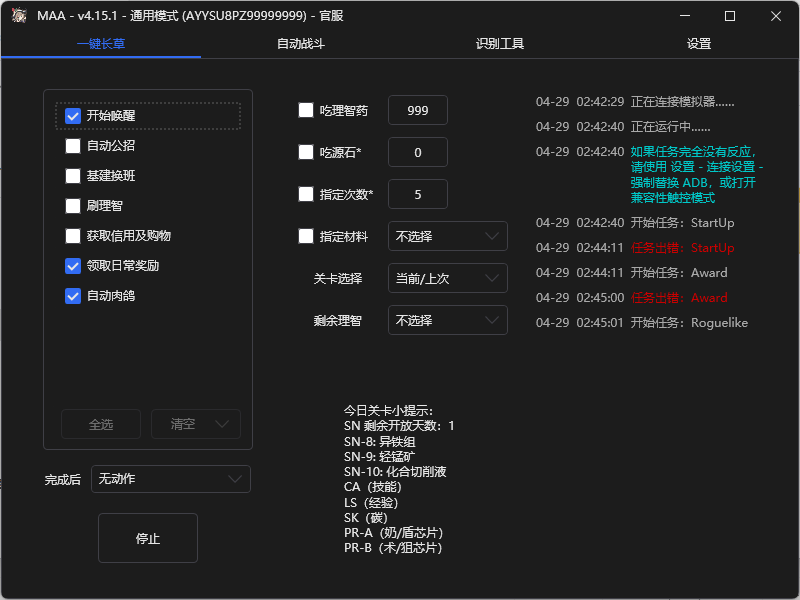Disable the 领取日常奖励 task
The height and width of the screenshot is (600, 800).
[73, 265]
